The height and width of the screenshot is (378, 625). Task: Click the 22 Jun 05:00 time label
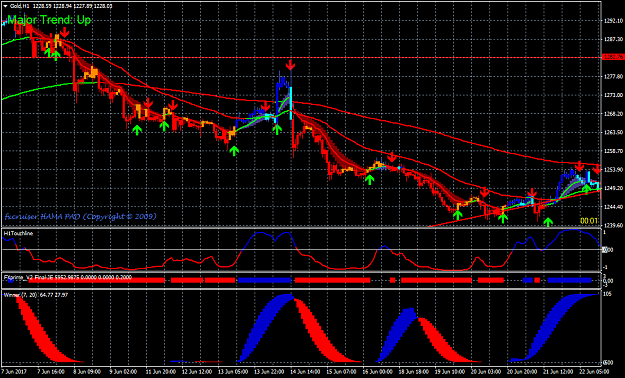(594, 372)
